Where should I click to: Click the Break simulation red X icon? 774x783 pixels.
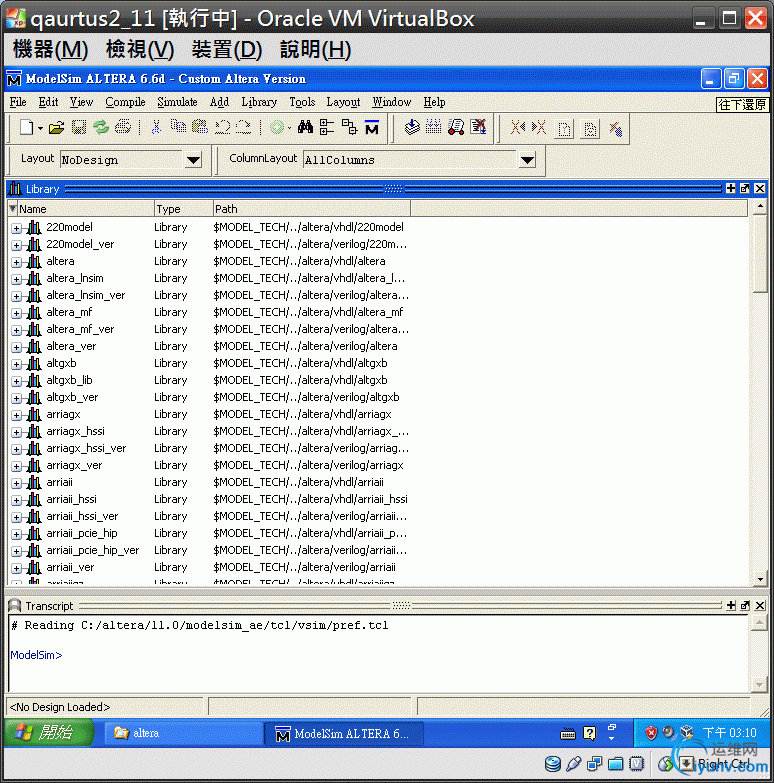click(x=478, y=128)
